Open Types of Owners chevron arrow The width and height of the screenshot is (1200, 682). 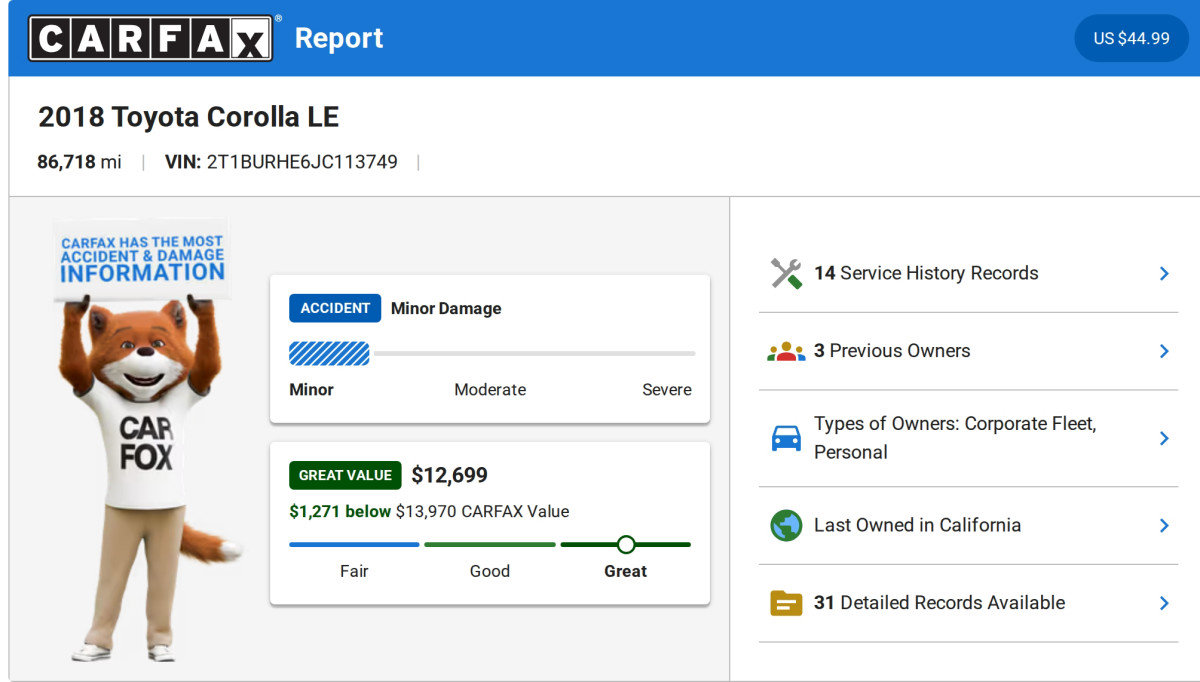coord(1164,438)
